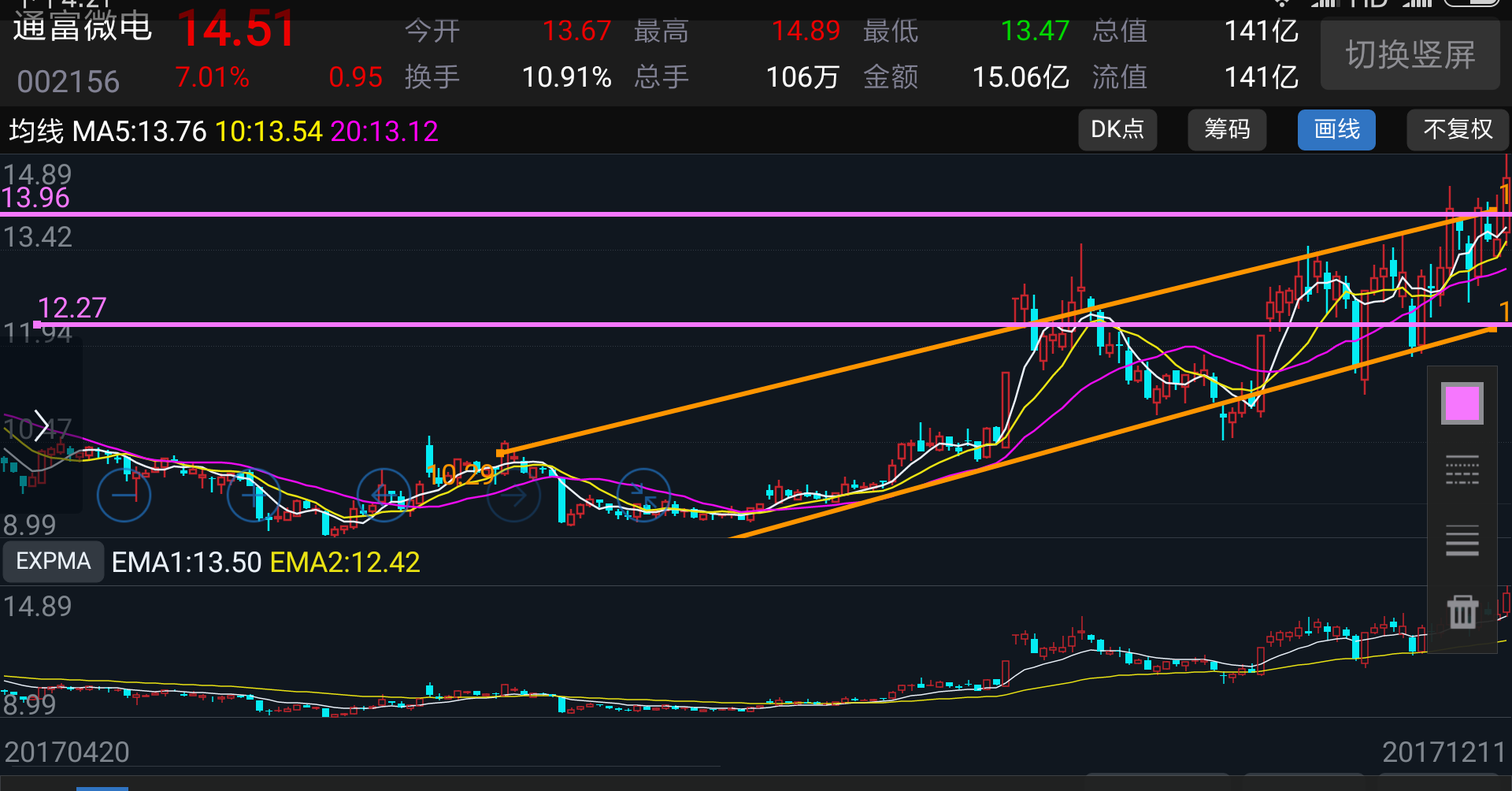Tap the 最高 value 14.89
Viewport: 1512px width, 791px height.
pos(806,32)
